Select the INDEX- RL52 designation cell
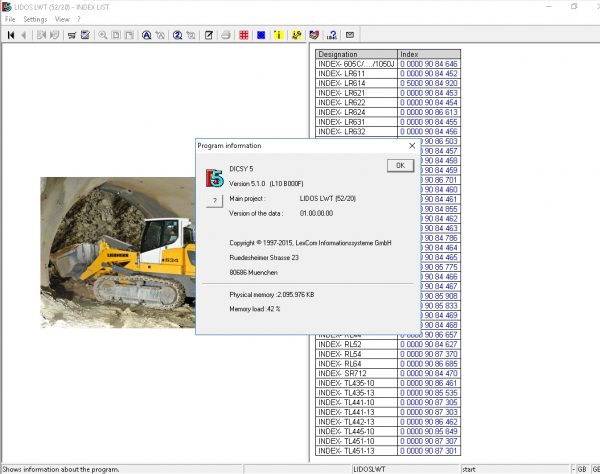The width and height of the screenshot is (600, 474). pyautogui.click(x=357, y=344)
